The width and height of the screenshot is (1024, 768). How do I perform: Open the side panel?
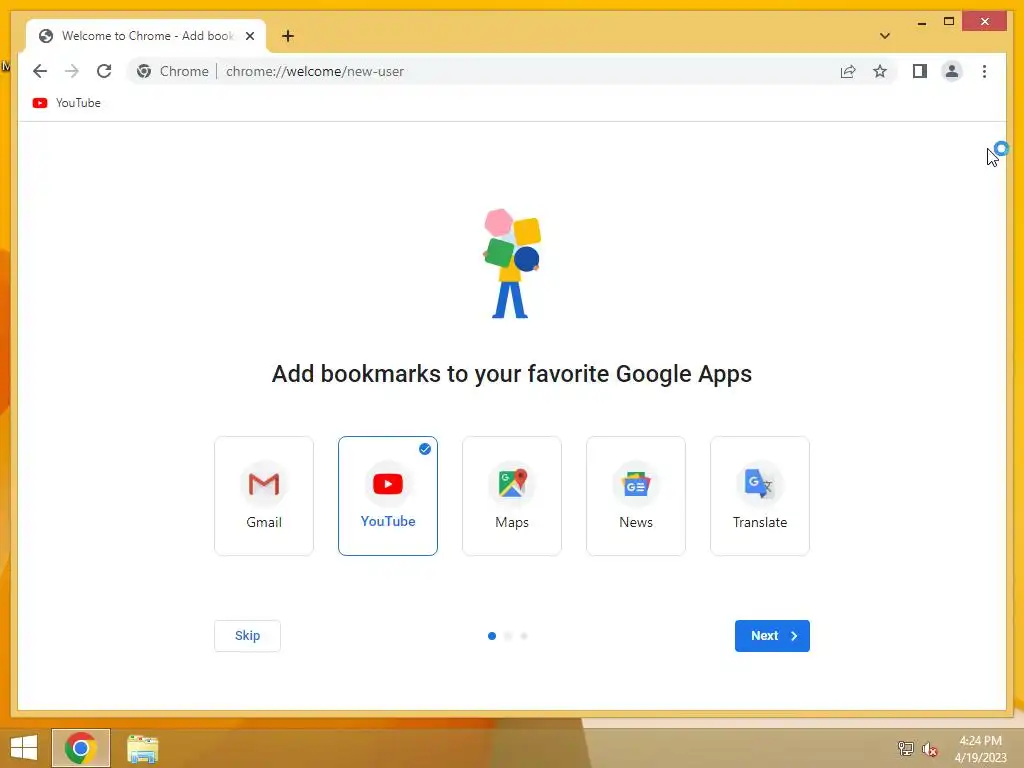click(x=920, y=71)
